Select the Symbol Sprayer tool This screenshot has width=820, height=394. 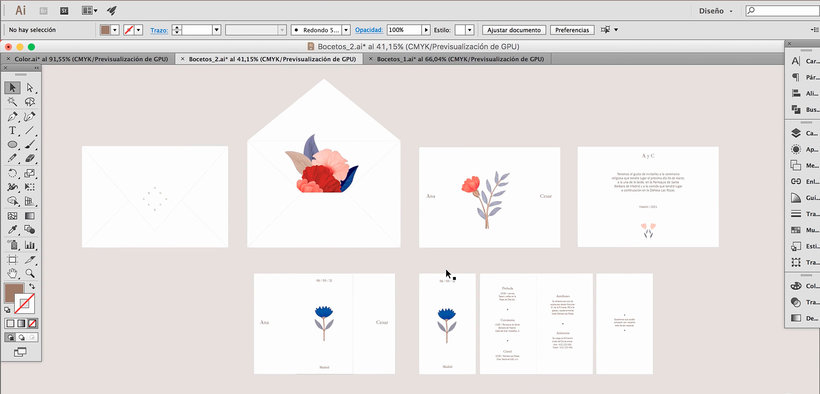point(13,244)
